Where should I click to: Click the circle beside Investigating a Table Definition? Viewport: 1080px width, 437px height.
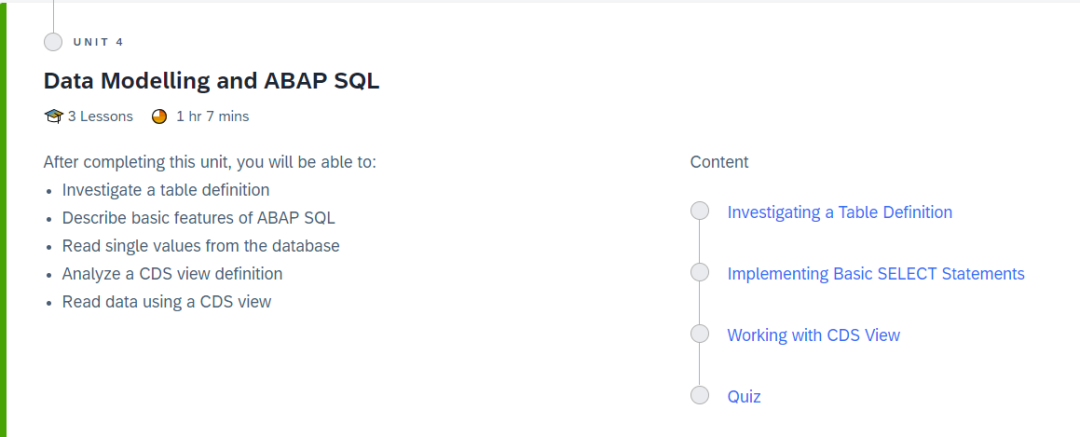point(700,211)
